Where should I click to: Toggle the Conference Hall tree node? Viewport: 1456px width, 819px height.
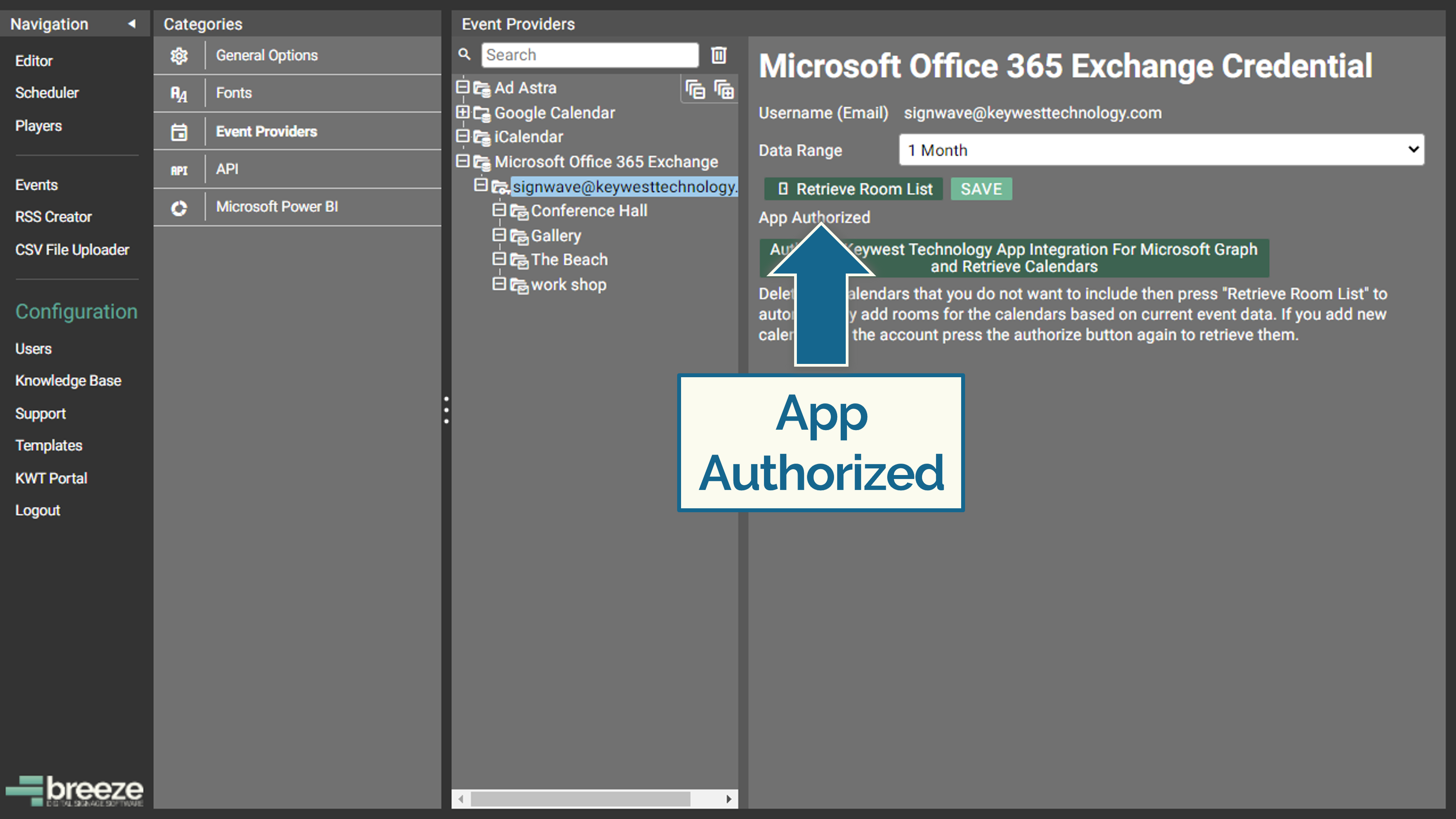coord(499,210)
